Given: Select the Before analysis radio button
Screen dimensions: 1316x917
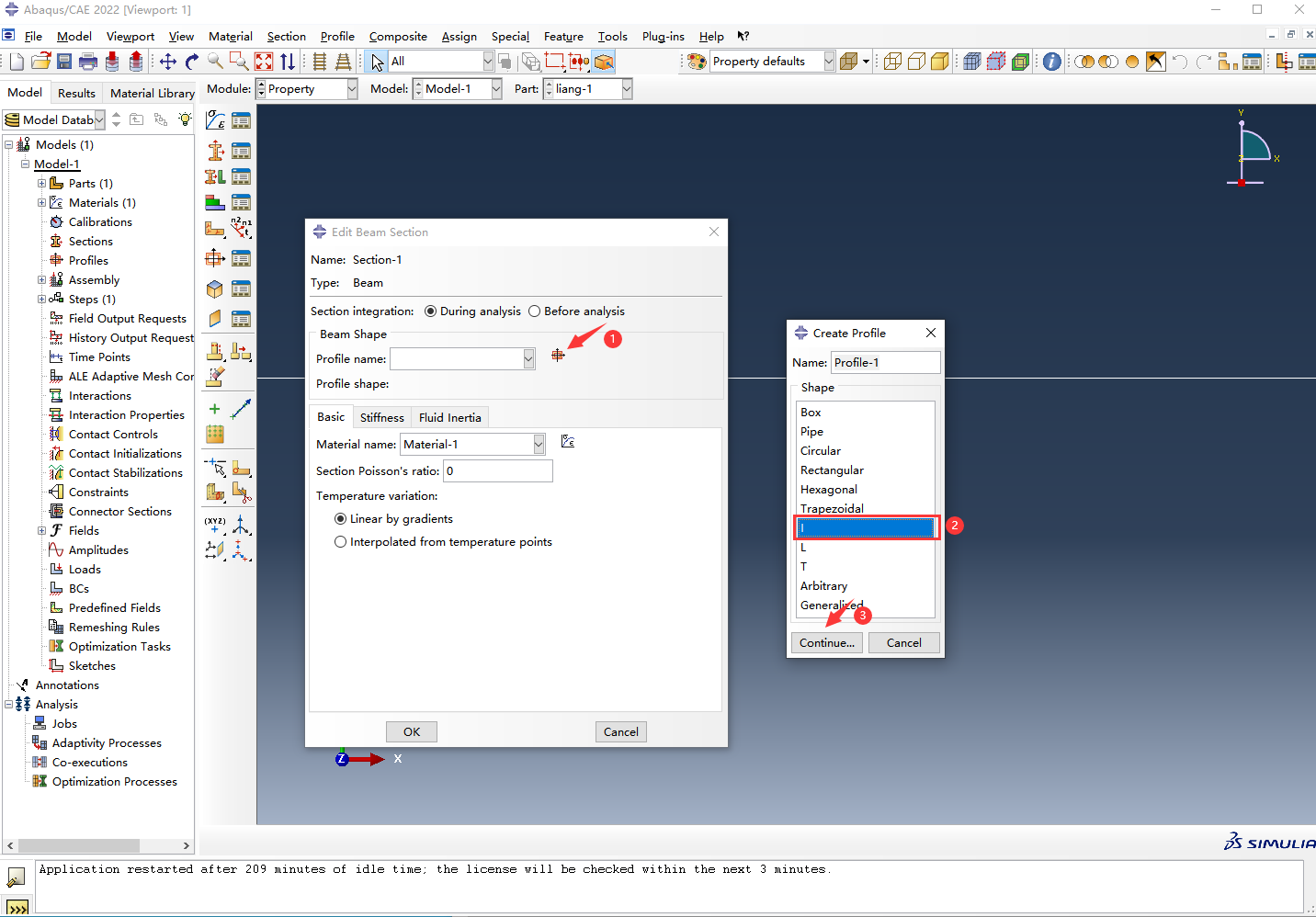Looking at the screenshot, I should click(535, 311).
